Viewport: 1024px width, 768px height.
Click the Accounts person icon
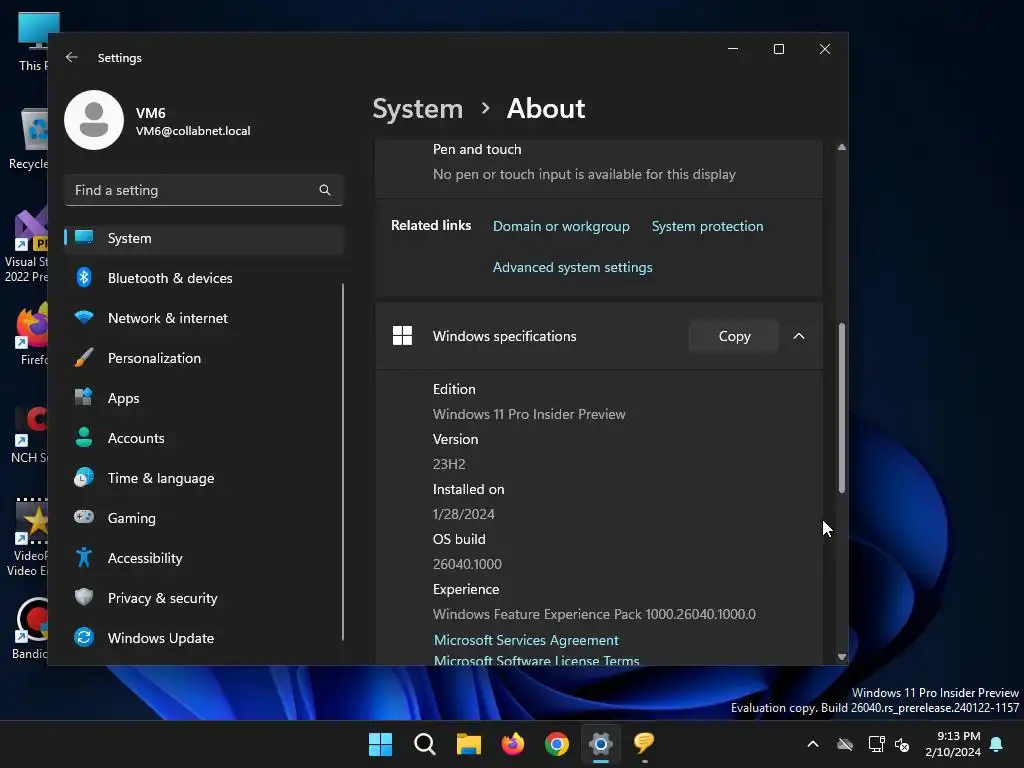(x=84, y=437)
